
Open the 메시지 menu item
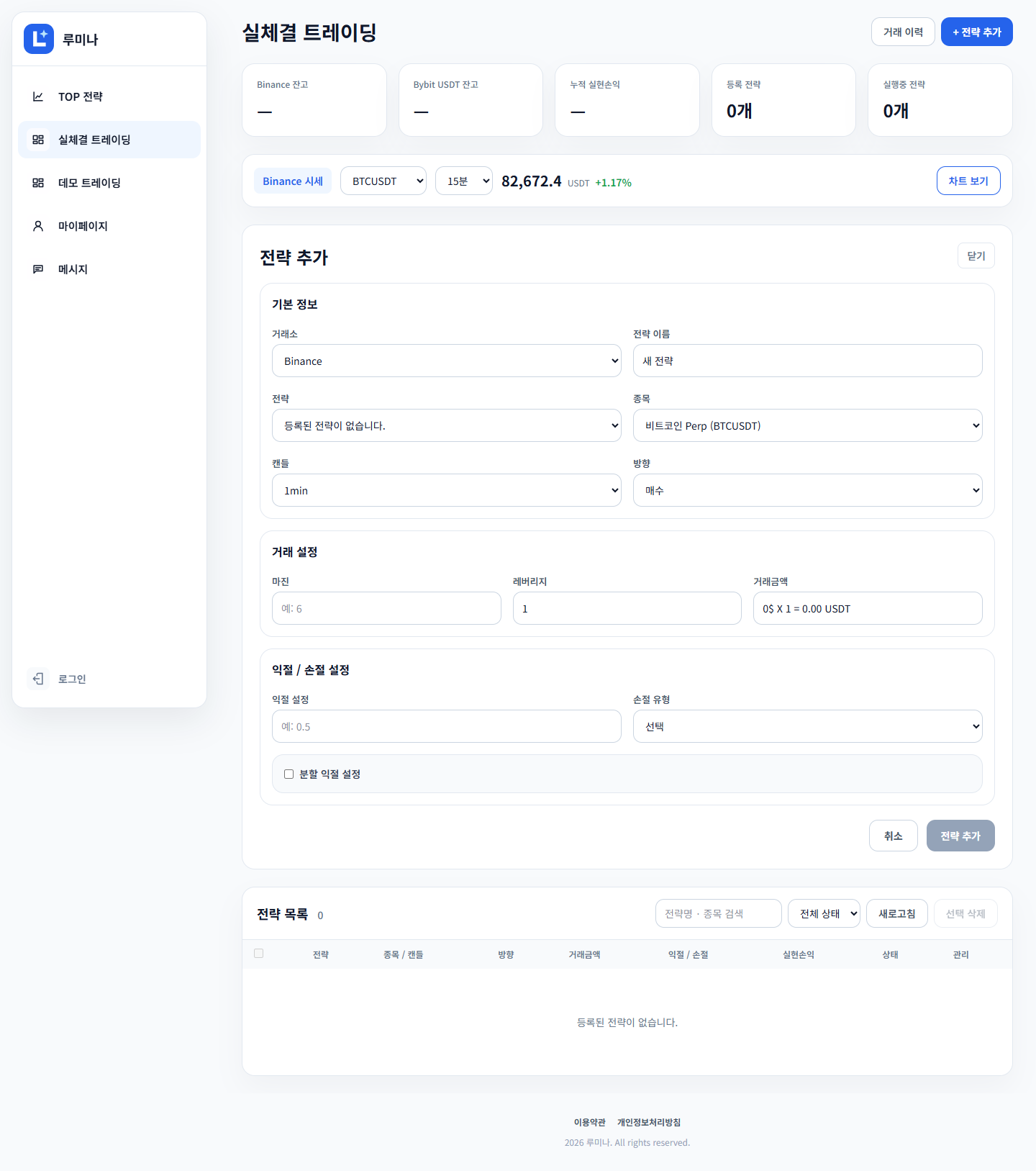point(109,269)
